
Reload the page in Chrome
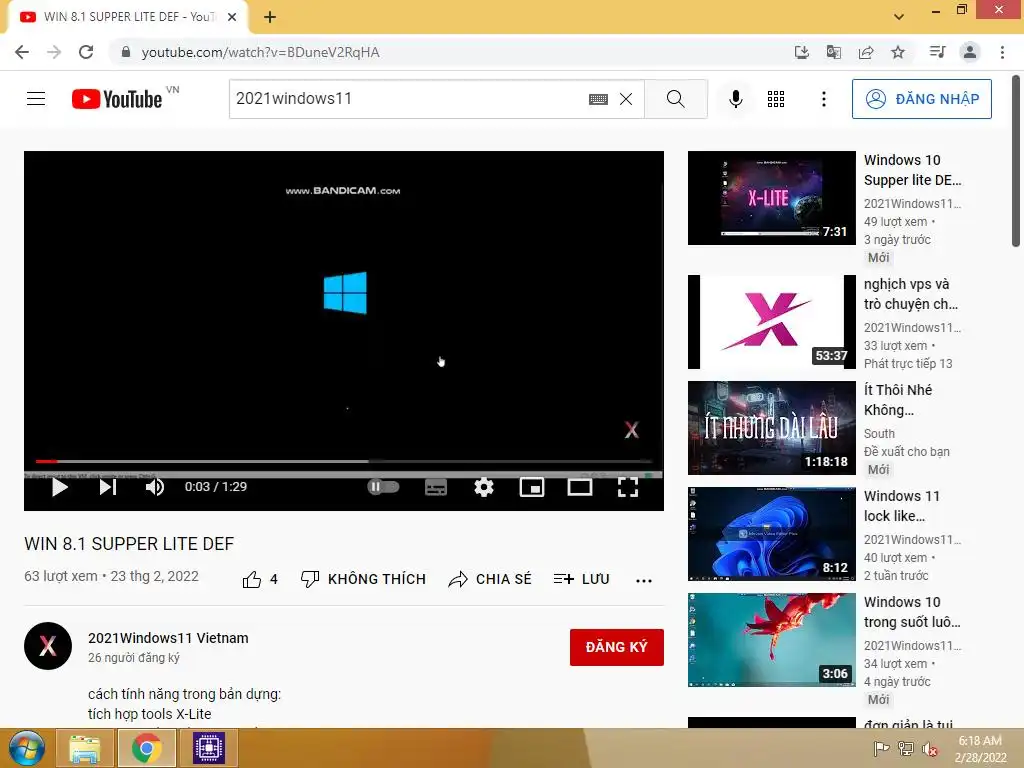click(x=86, y=52)
